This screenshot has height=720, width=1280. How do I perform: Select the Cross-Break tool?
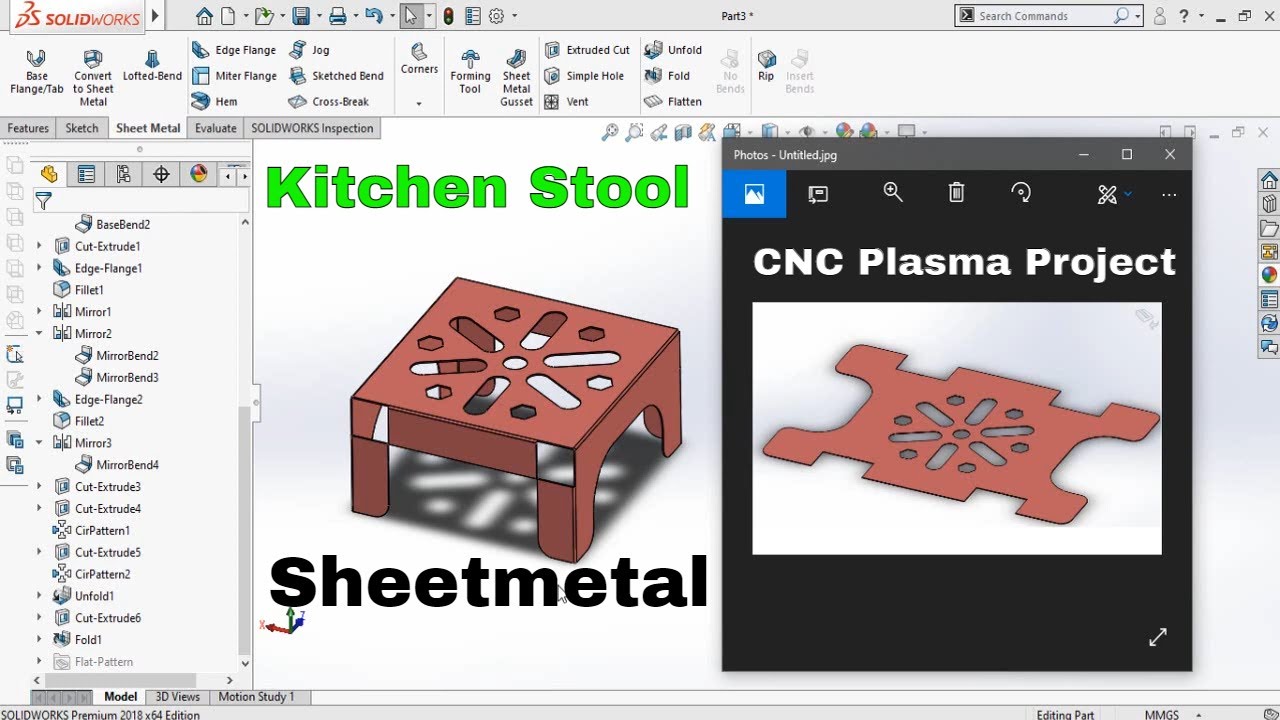pos(328,102)
